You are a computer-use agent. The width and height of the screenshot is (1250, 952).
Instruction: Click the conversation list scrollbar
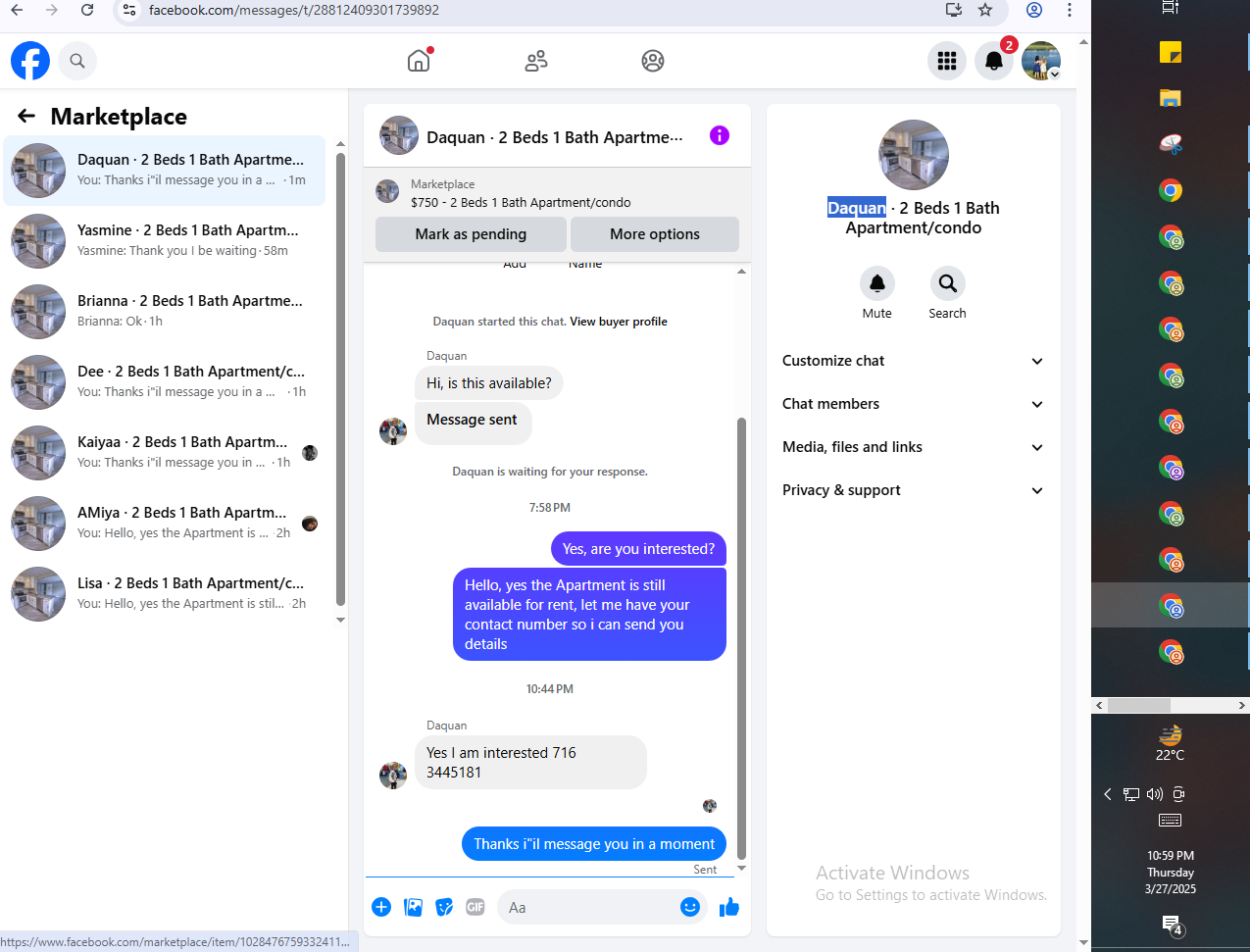click(x=340, y=377)
